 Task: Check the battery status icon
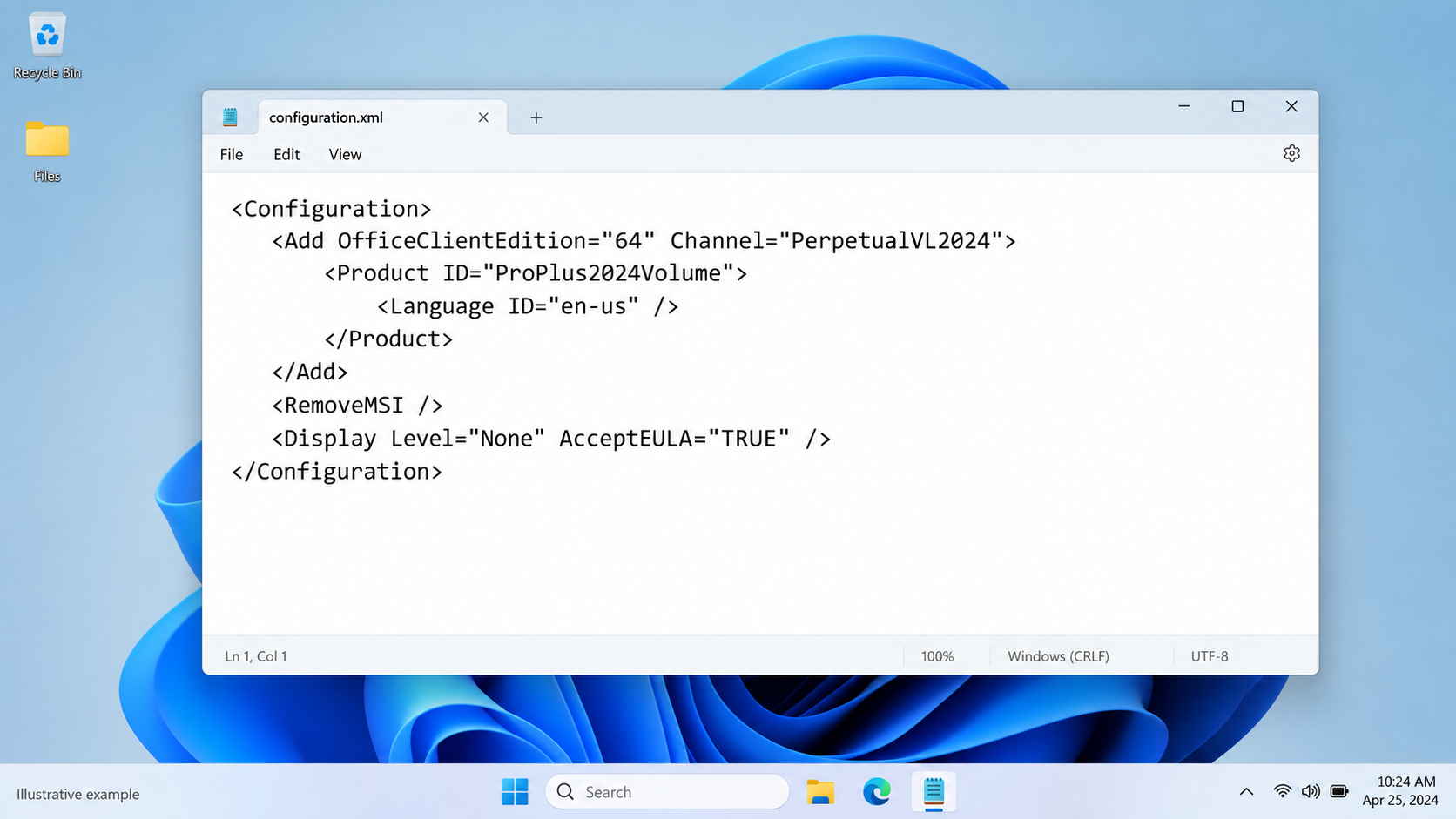[x=1339, y=792]
